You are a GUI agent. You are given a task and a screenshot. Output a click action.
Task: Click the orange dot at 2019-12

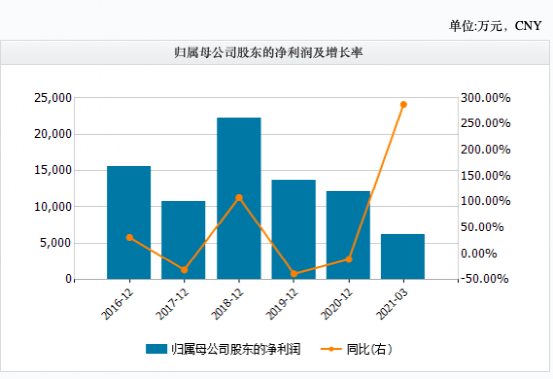click(294, 274)
